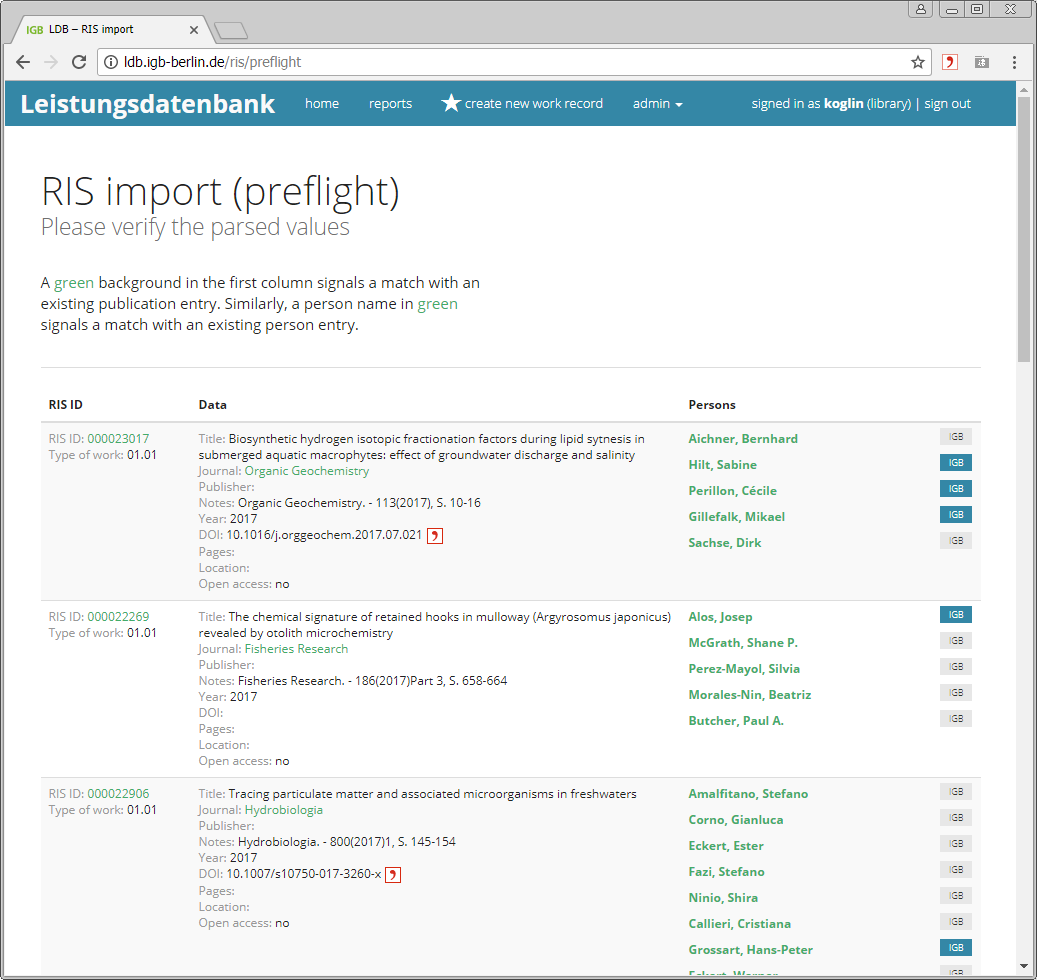The height and width of the screenshot is (980, 1037).
Task: Click create new work record
Action: click(x=522, y=104)
